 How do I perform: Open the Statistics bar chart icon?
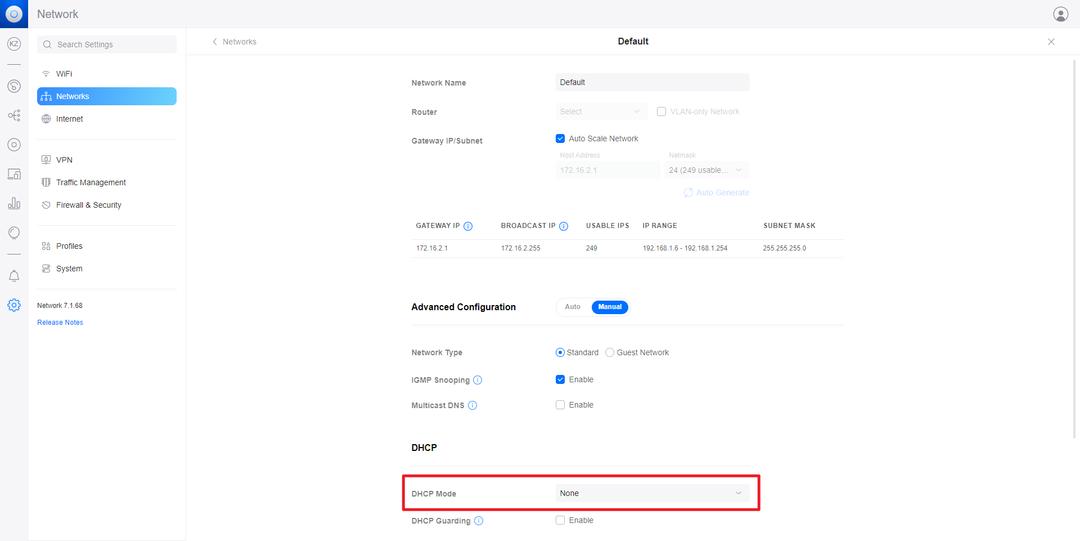coord(14,203)
